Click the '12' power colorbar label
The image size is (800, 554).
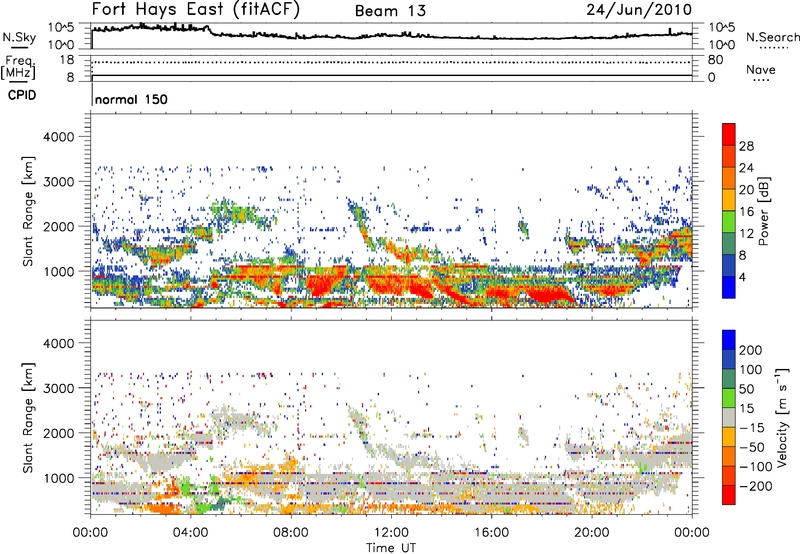click(x=746, y=234)
